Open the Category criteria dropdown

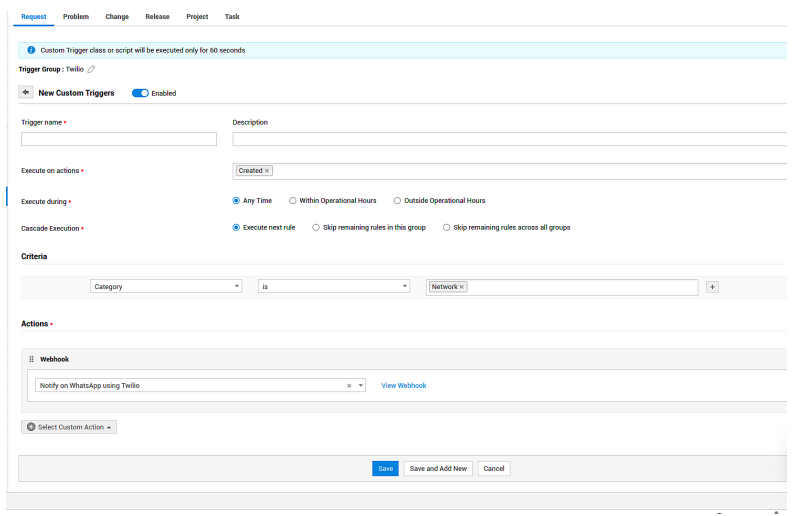click(166, 287)
